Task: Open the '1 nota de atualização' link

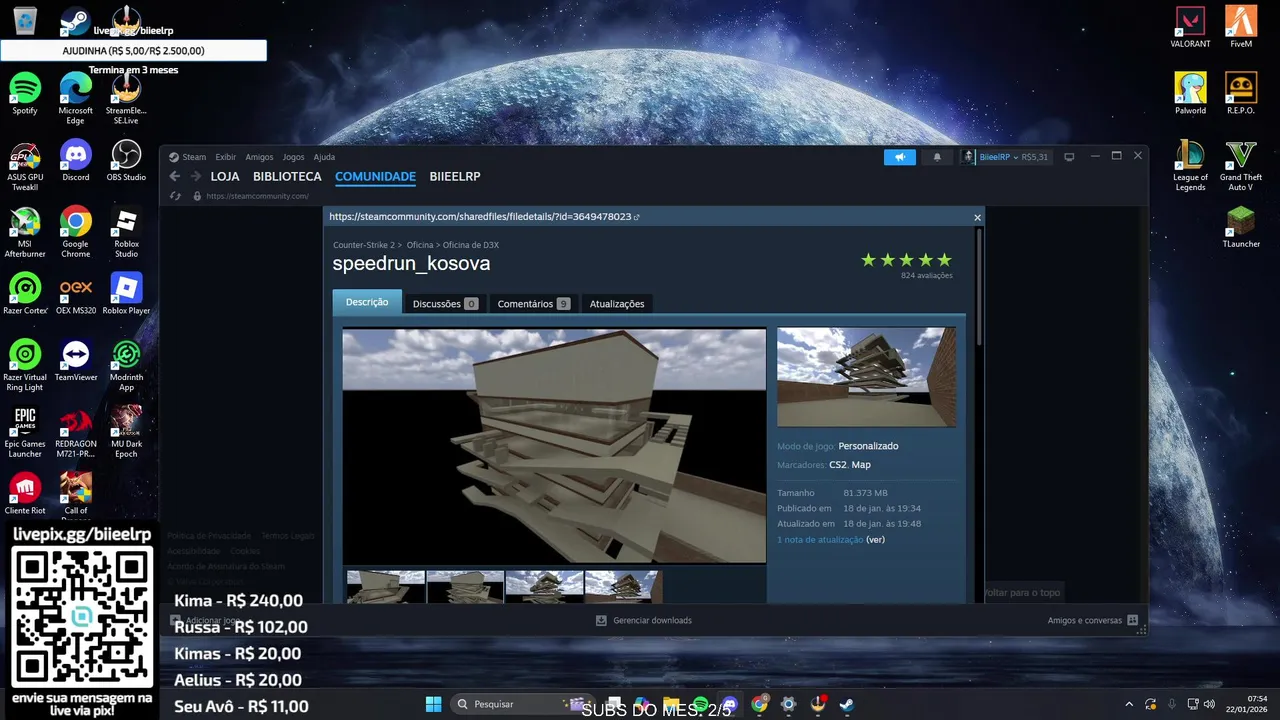Action: point(820,540)
